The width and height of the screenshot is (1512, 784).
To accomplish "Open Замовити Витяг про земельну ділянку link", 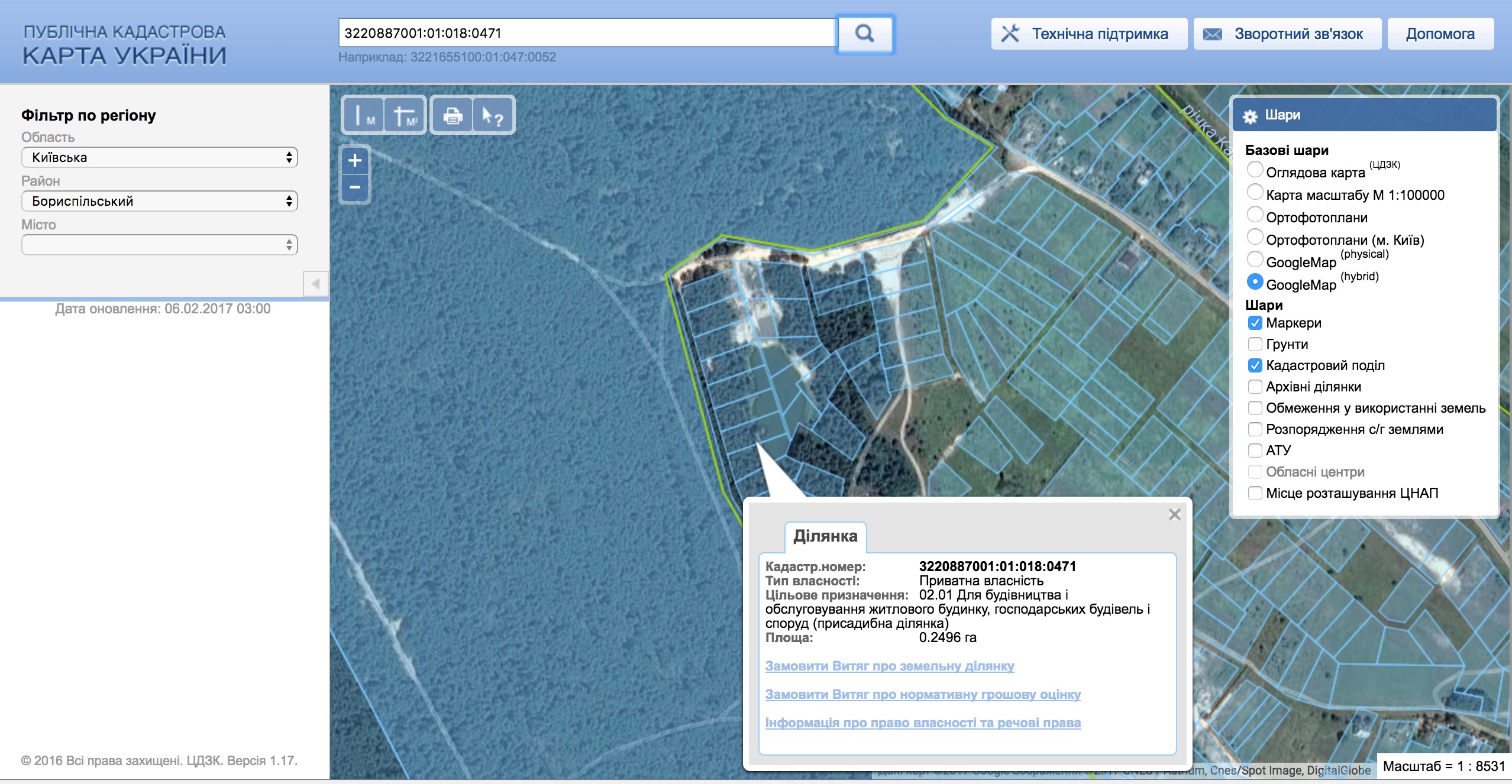I will (x=889, y=666).
